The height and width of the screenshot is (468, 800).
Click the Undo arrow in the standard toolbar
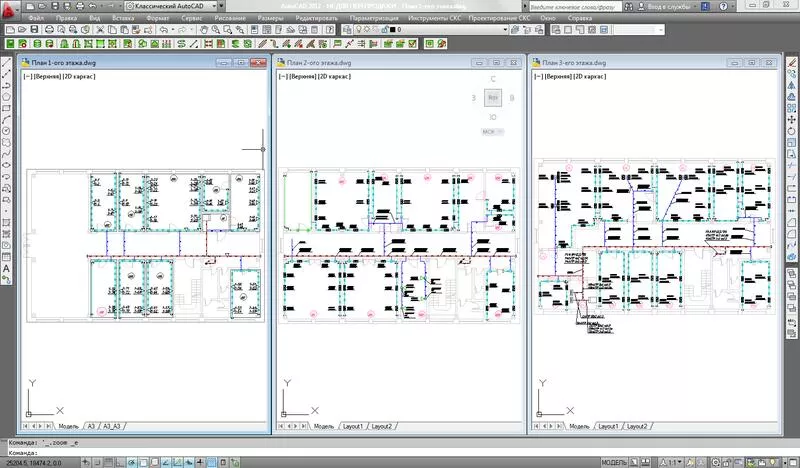(163, 30)
